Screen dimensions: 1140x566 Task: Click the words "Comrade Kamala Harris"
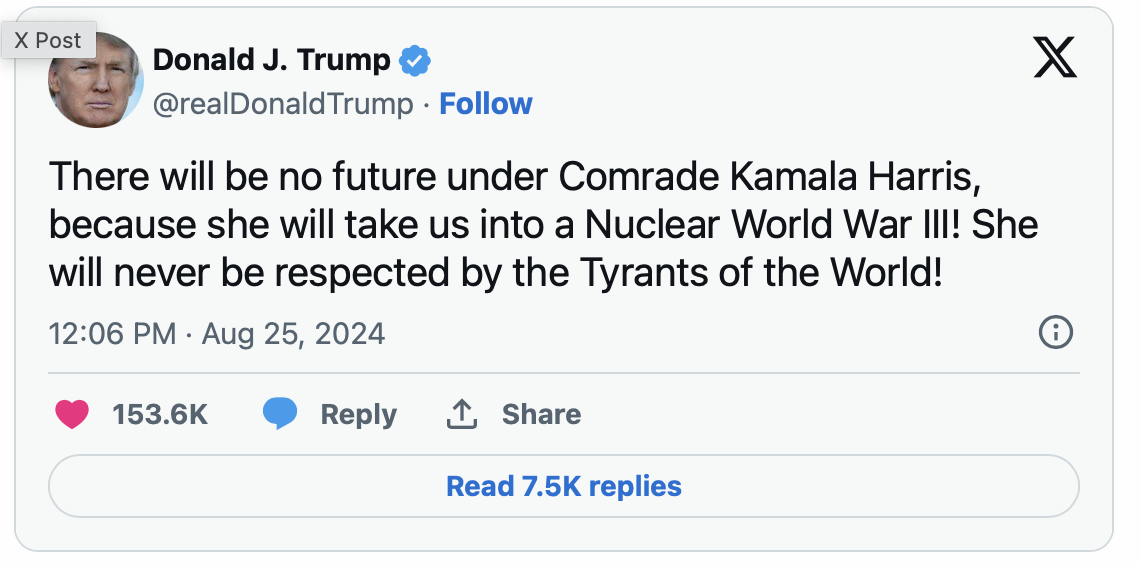click(x=766, y=177)
